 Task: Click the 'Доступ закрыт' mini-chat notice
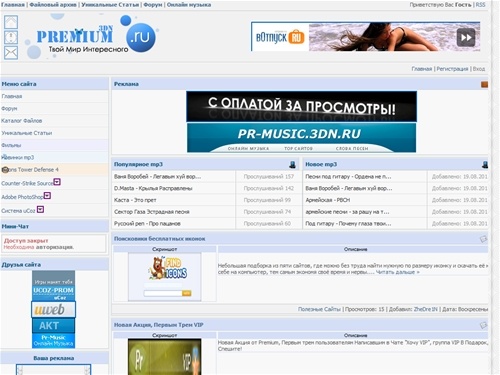click(x=54, y=244)
